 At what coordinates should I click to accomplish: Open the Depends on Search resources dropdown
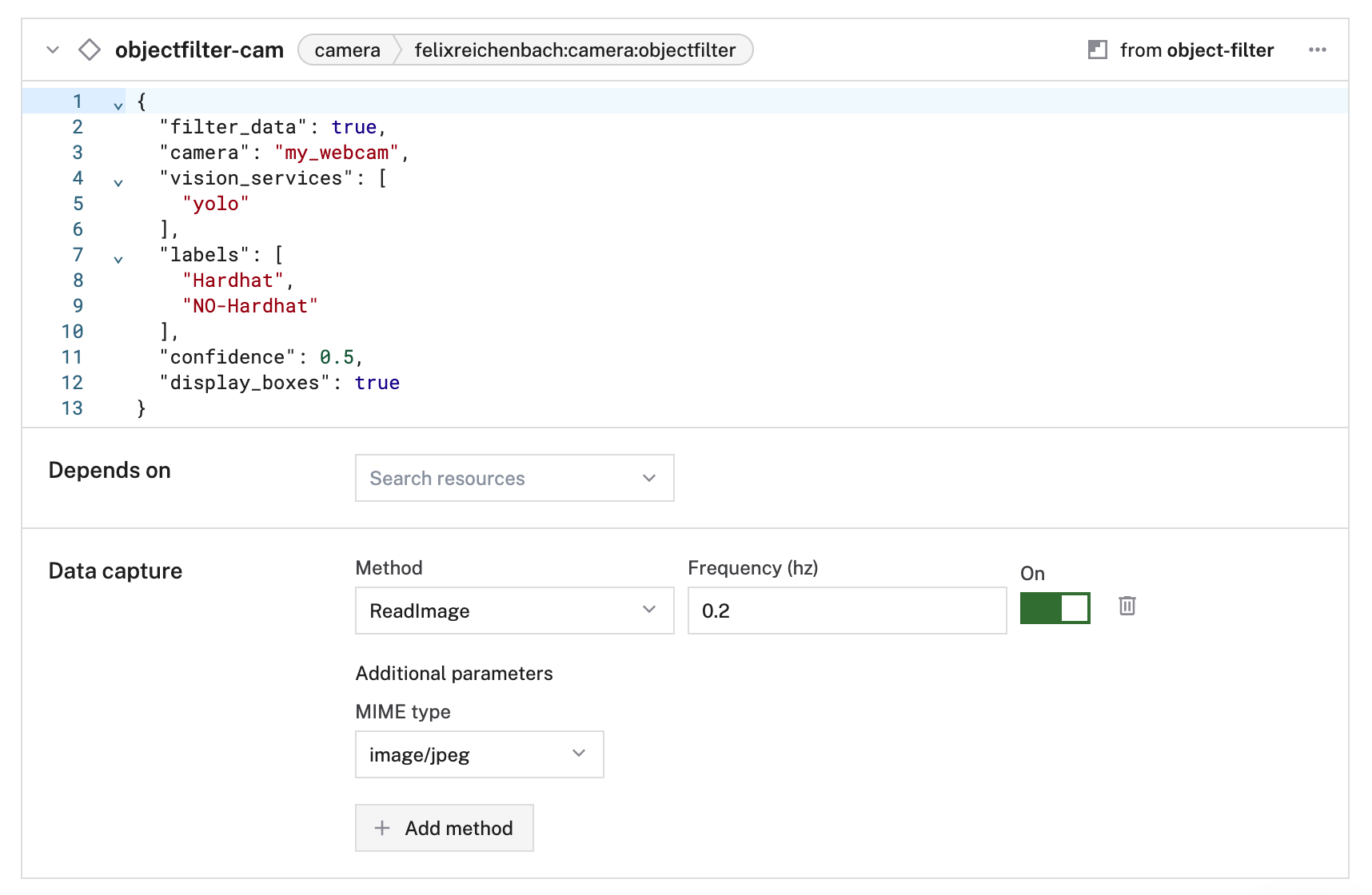(x=514, y=478)
